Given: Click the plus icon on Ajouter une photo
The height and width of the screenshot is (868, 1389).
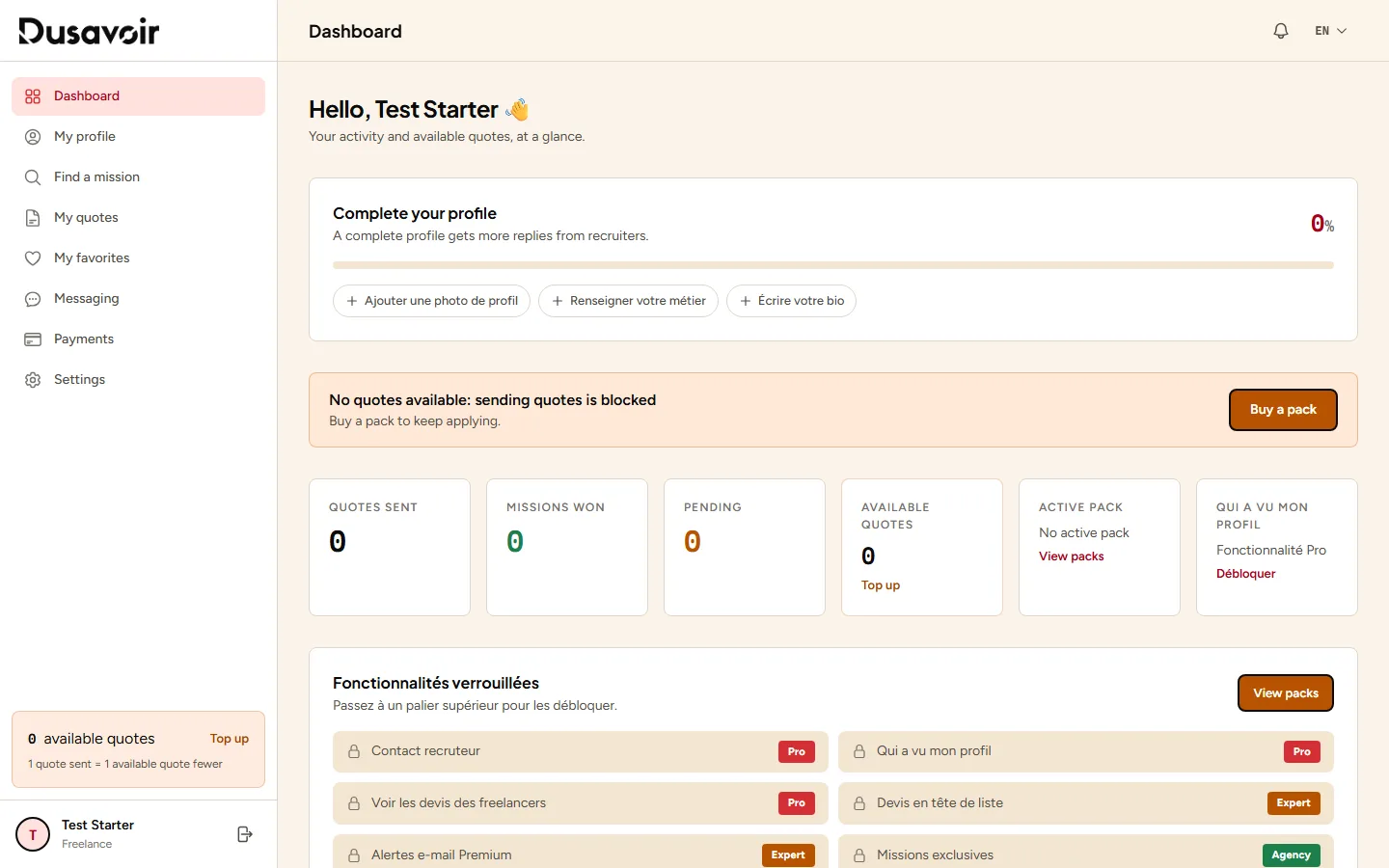Looking at the screenshot, I should pyautogui.click(x=351, y=301).
